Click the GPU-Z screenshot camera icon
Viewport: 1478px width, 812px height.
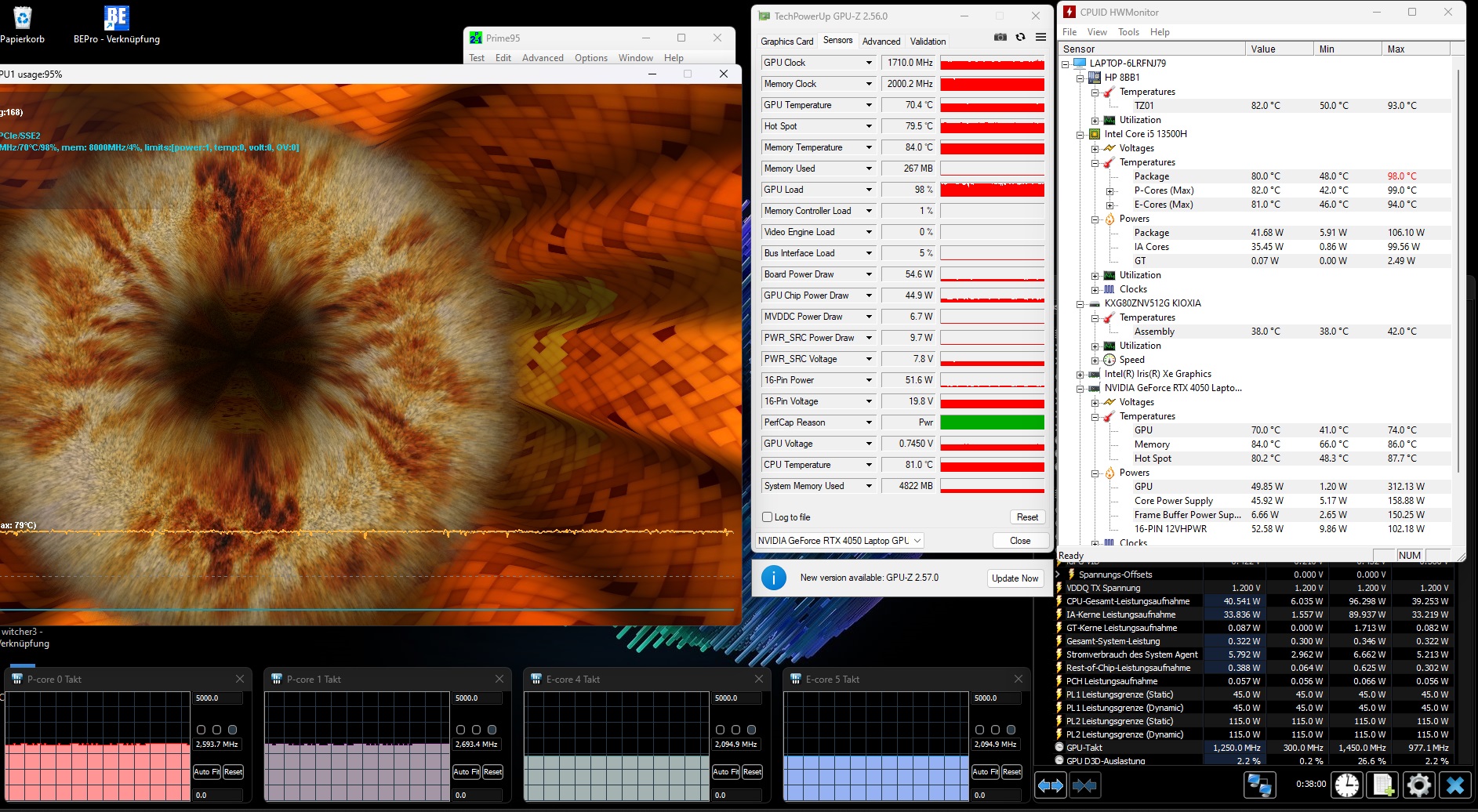coord(1000,38)
